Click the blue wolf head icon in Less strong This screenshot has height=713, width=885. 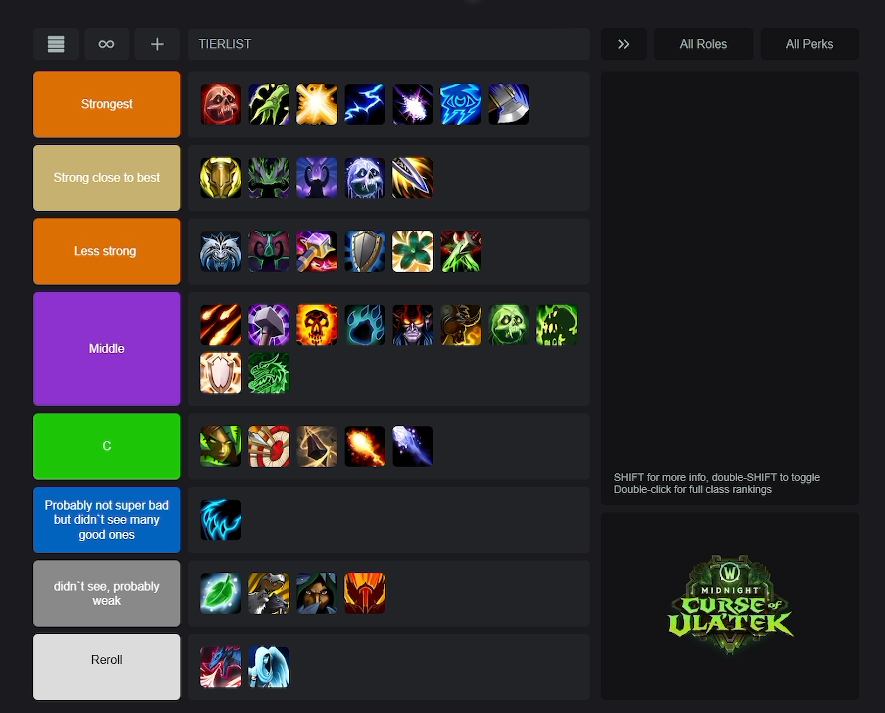tap(221, 251)
